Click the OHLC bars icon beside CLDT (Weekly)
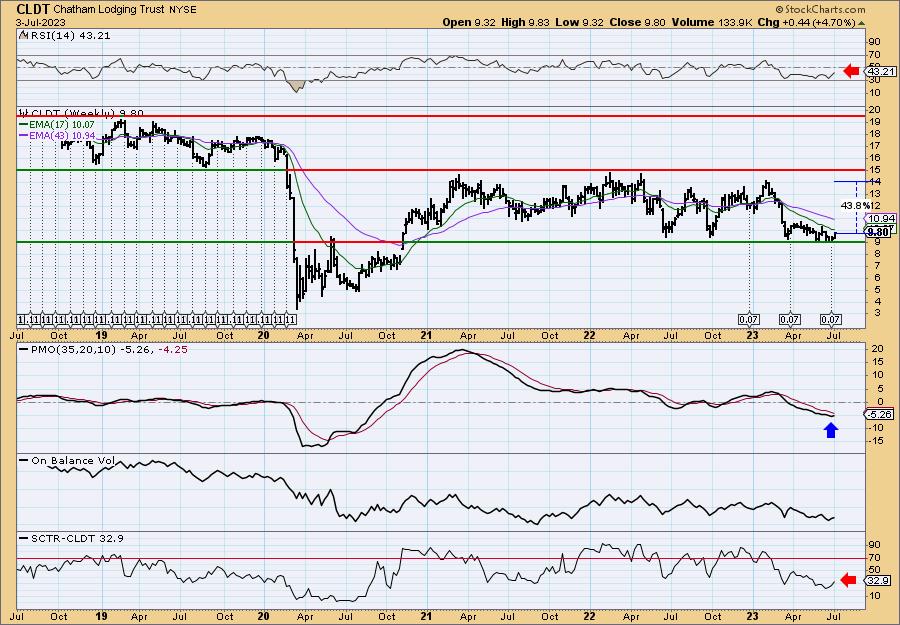The height and width of the screenshot is (625, 900). click(x=24, y=113)
